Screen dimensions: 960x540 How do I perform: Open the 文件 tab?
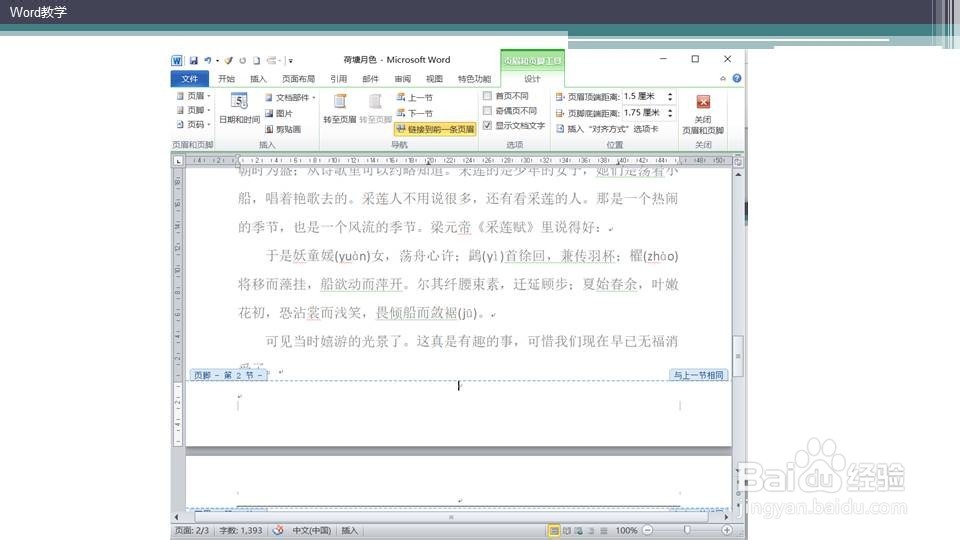coord(189,79)
